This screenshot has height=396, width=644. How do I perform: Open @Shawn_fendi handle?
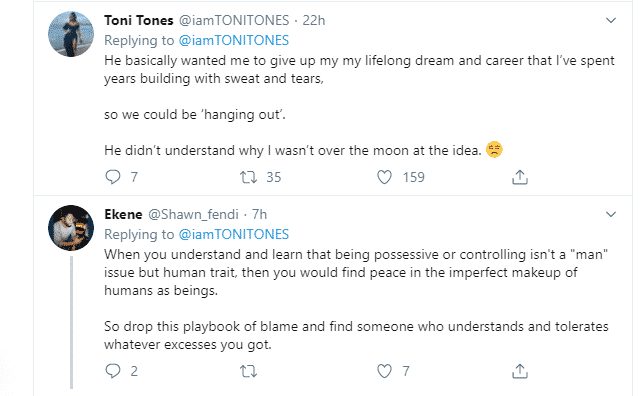point(193,214)
